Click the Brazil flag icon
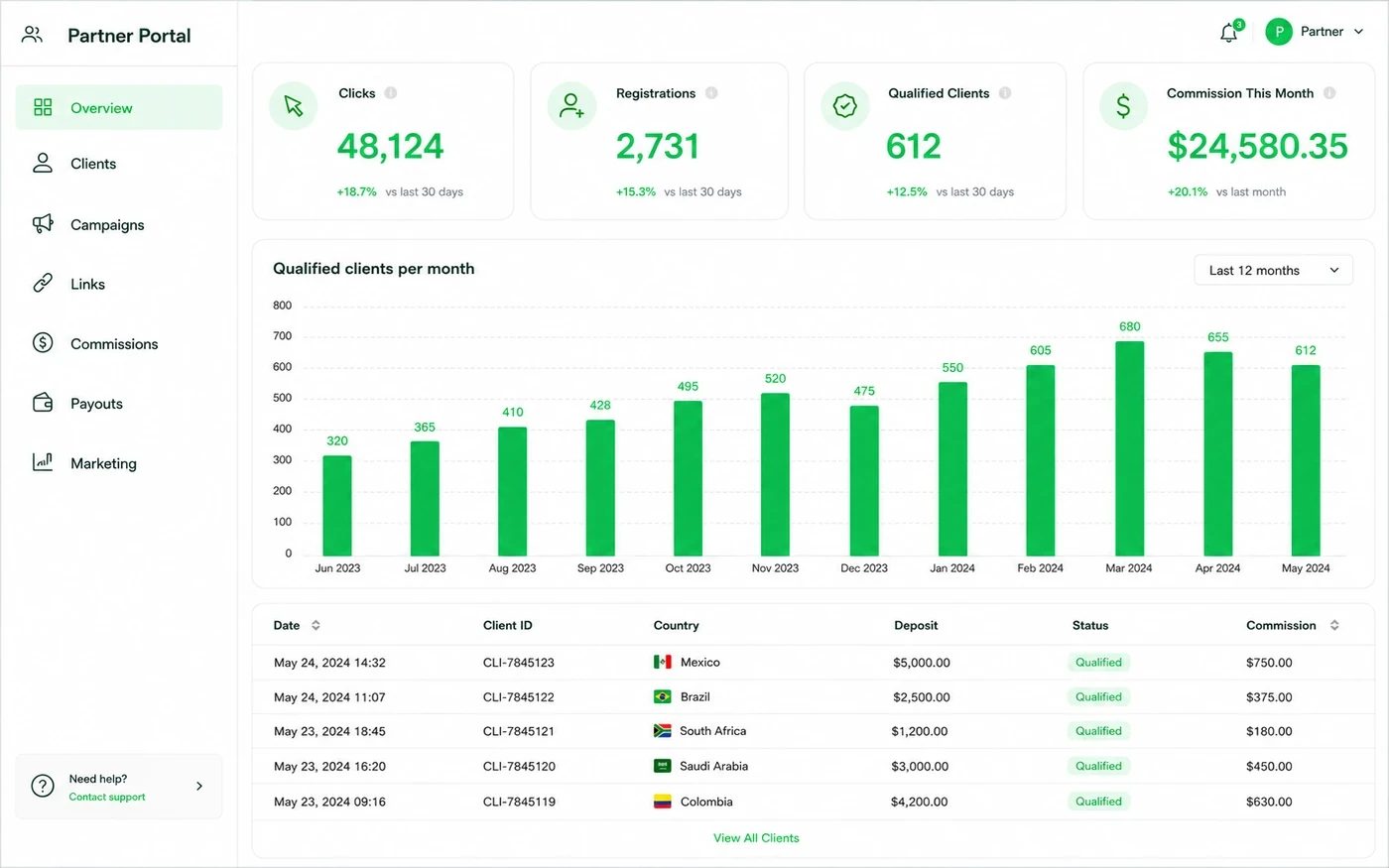Image resolution: width=1389 pixels, height=868 pixels. tap(662, 696)
